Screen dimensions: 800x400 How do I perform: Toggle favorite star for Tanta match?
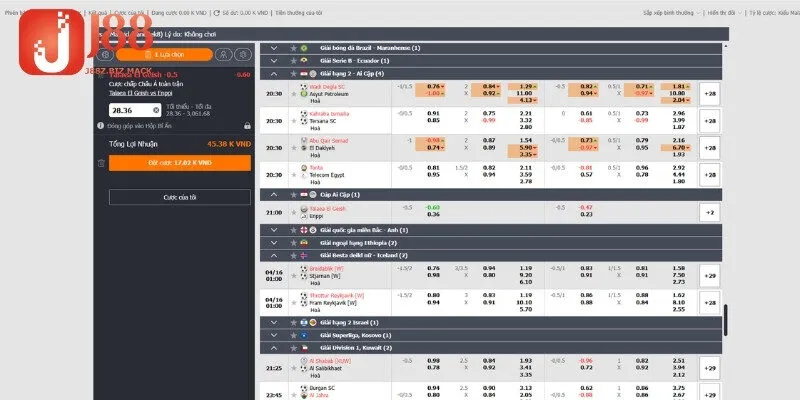click(293, 174)
